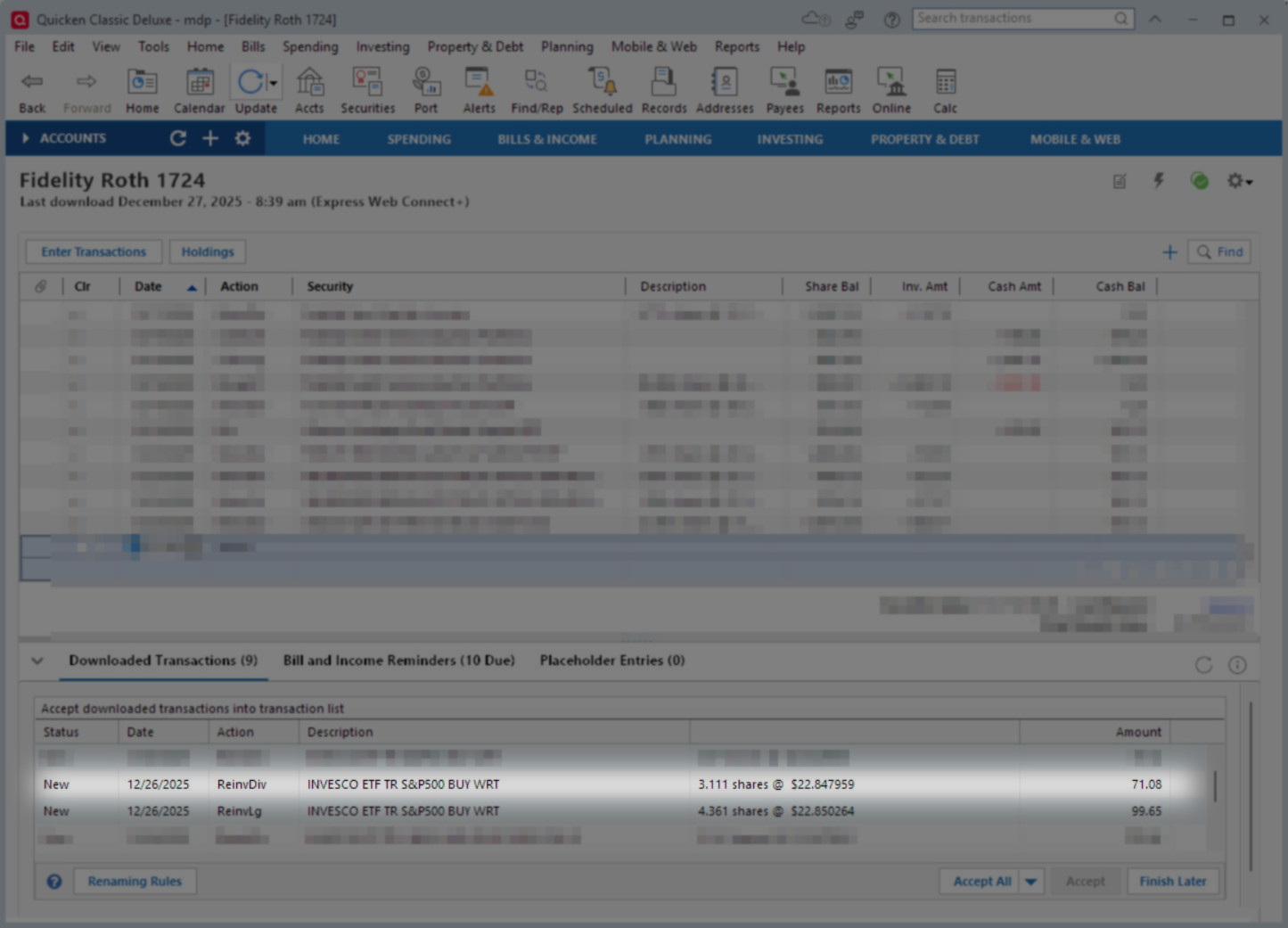Open the Calendar toolbar icon
This screenshot has height=928, width=1288.
pyautogui.click(x=199, y=90)
